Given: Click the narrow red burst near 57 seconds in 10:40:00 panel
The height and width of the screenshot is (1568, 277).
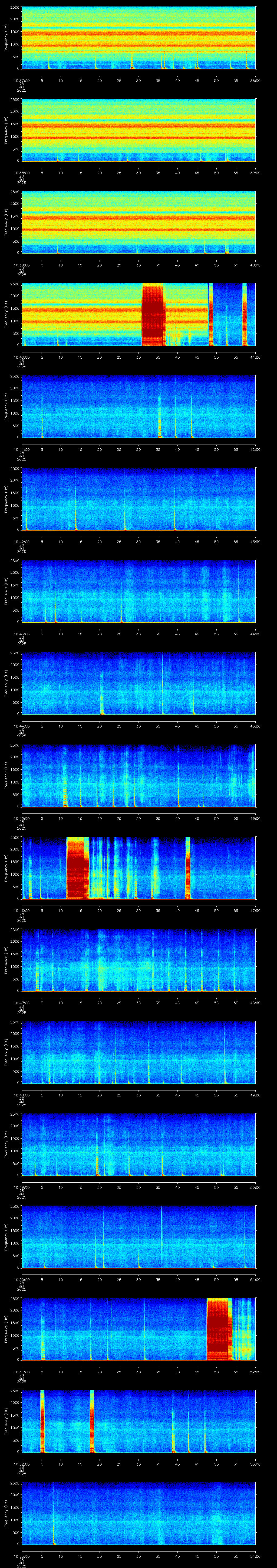Looking at the screenshot, I should 245,315.
